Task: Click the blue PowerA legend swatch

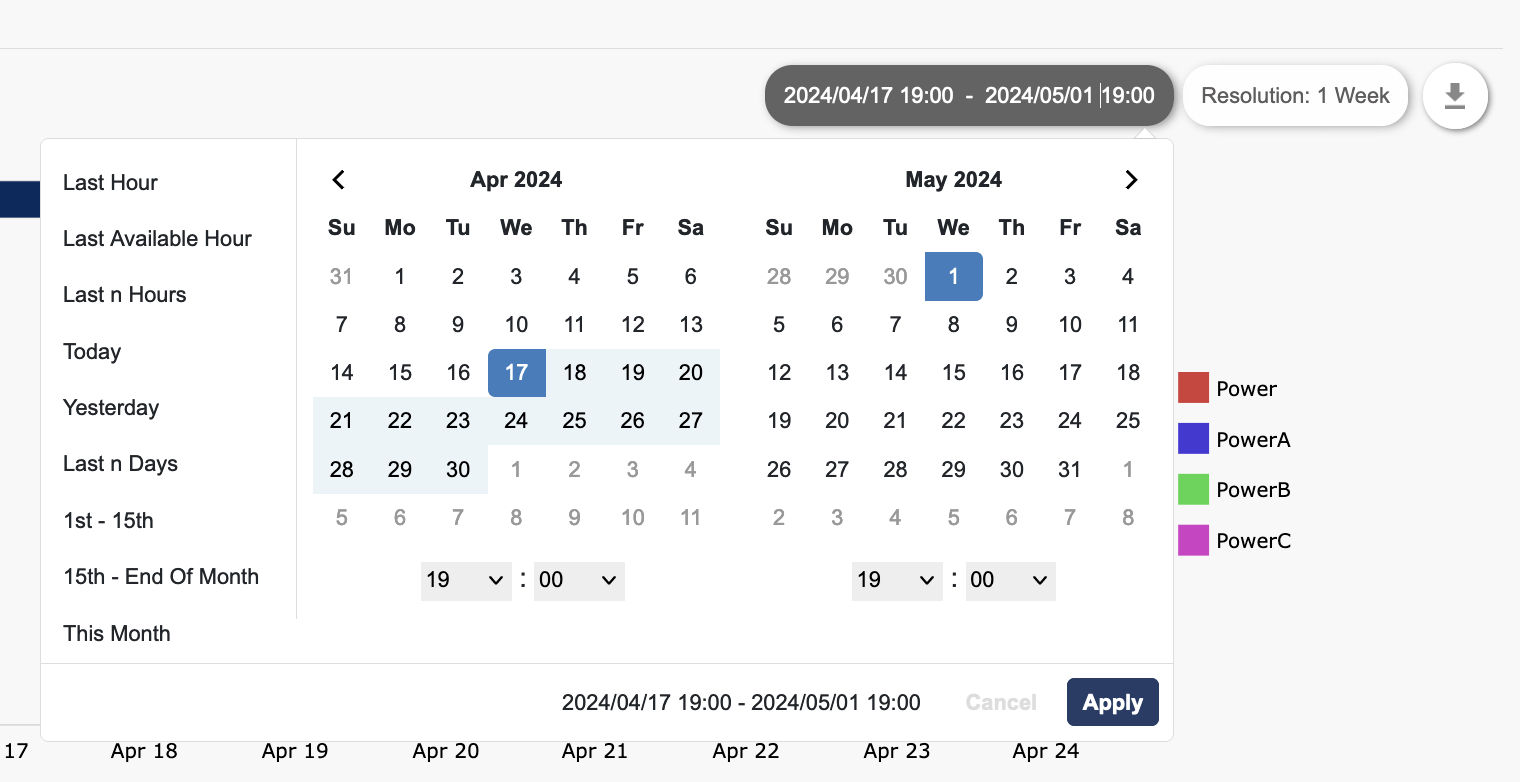Action: click(1193, 439)
